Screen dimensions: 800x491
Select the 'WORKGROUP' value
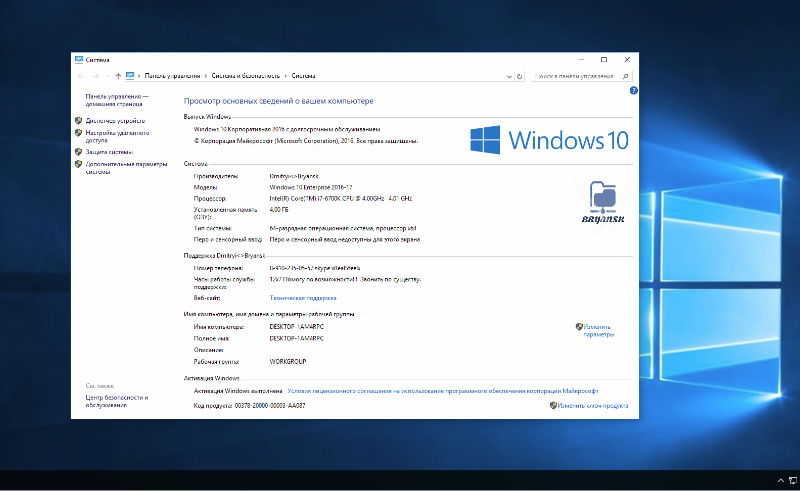pyautogui.click(x=288, y=361)
